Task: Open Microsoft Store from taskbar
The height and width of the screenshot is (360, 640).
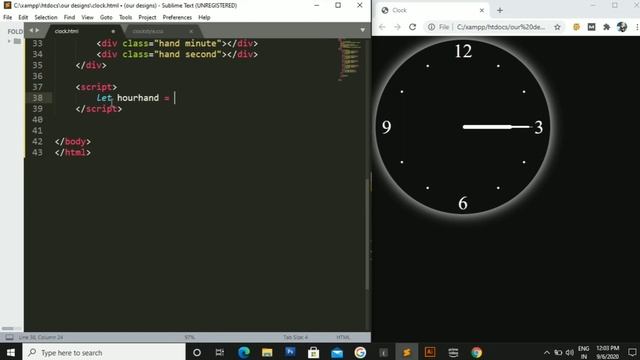Action: click(x=313, y=352)
